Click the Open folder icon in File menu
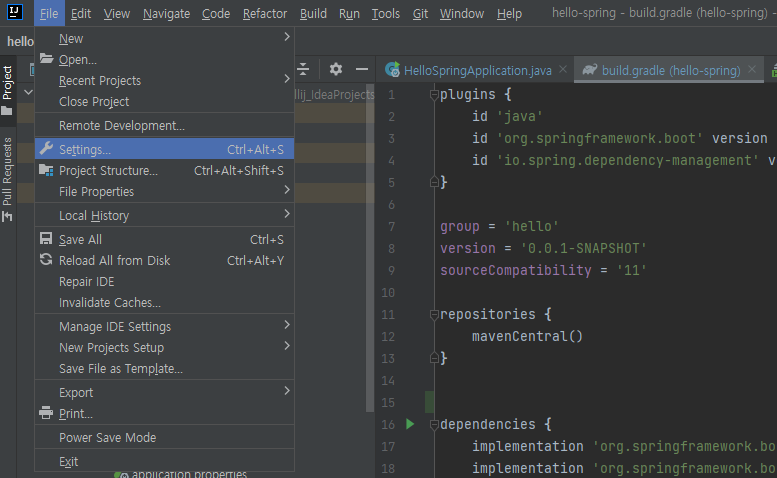Viewport: 777px width, 478px height. (47, 58)
